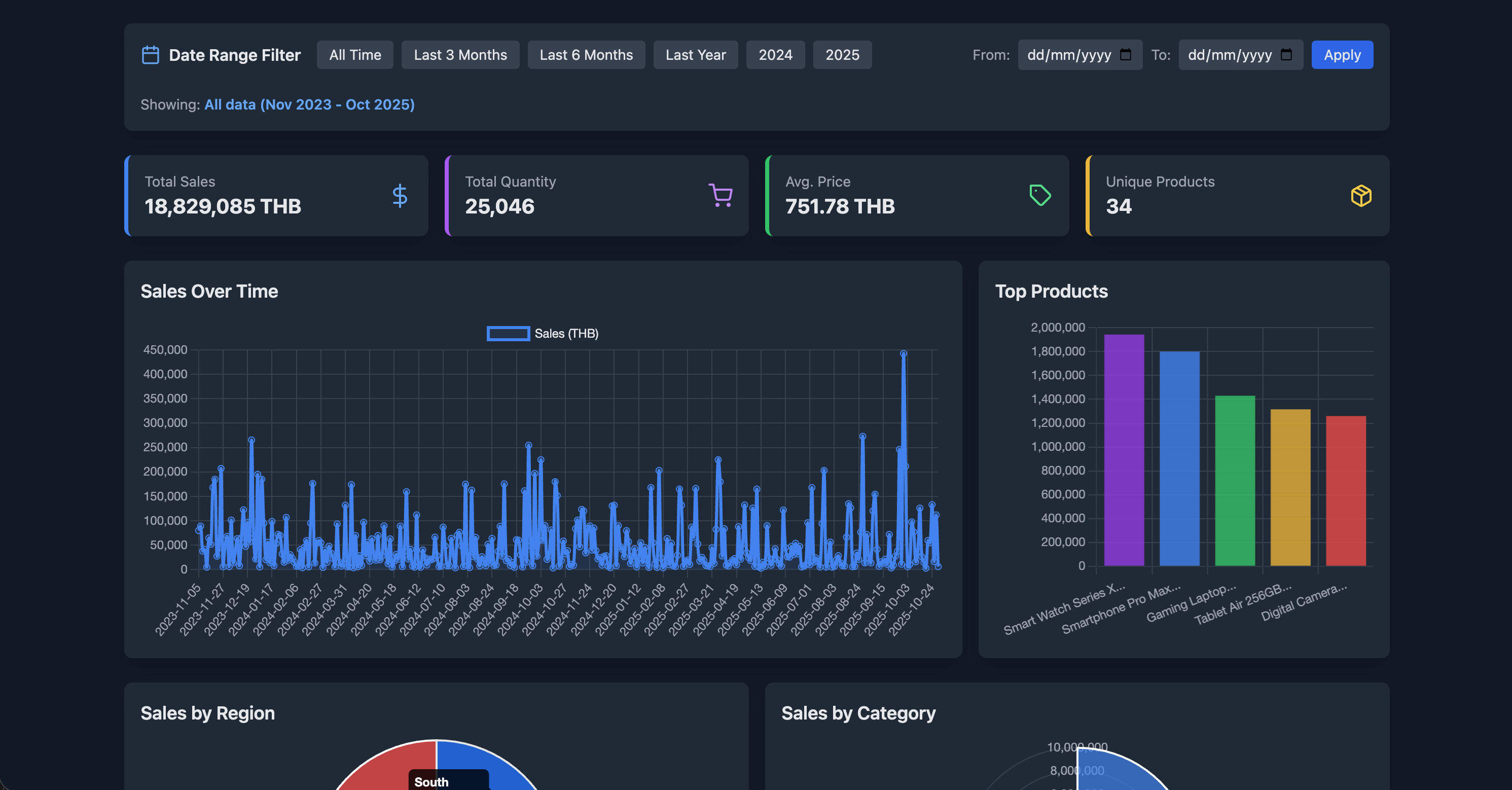Screen dimensions: 1512x790
Task: Click the To date input field
Action: pos(1229,55)
